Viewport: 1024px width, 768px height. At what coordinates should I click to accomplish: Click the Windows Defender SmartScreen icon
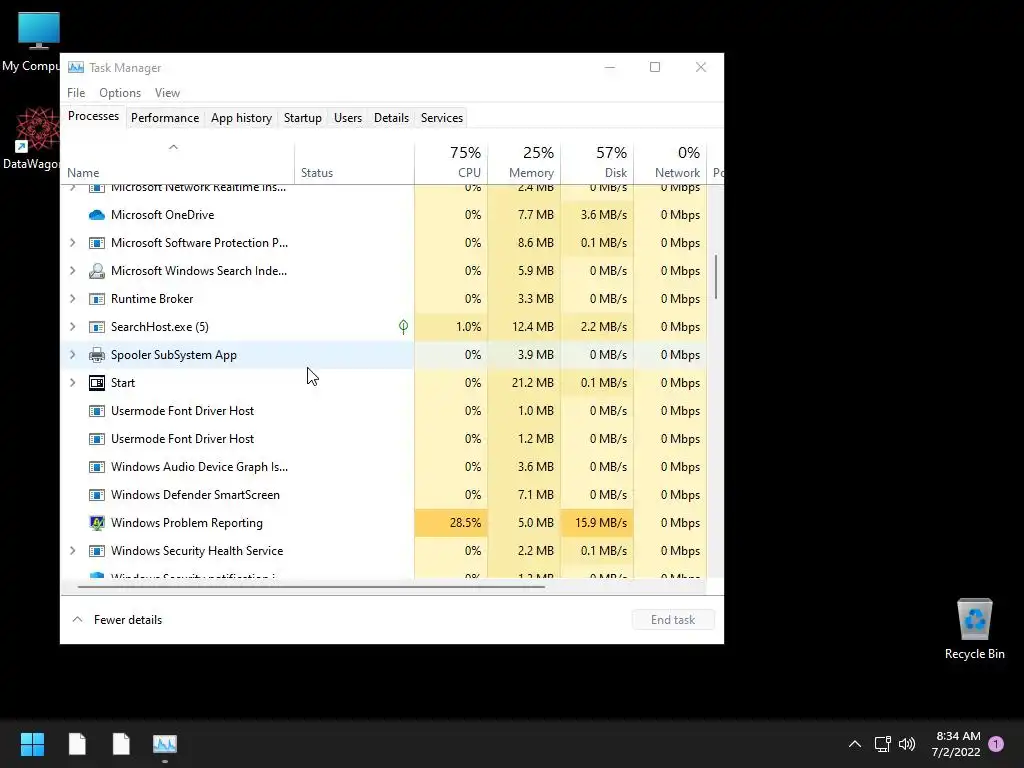[97, 495]
